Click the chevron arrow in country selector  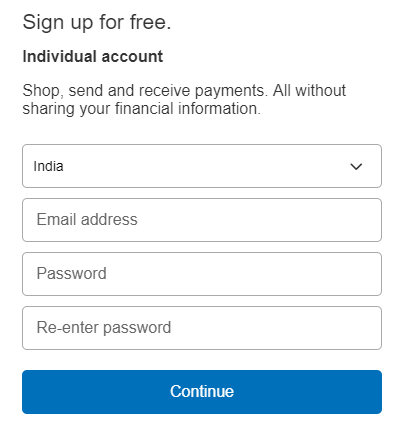pyautogui.click(x=356, y=166)
